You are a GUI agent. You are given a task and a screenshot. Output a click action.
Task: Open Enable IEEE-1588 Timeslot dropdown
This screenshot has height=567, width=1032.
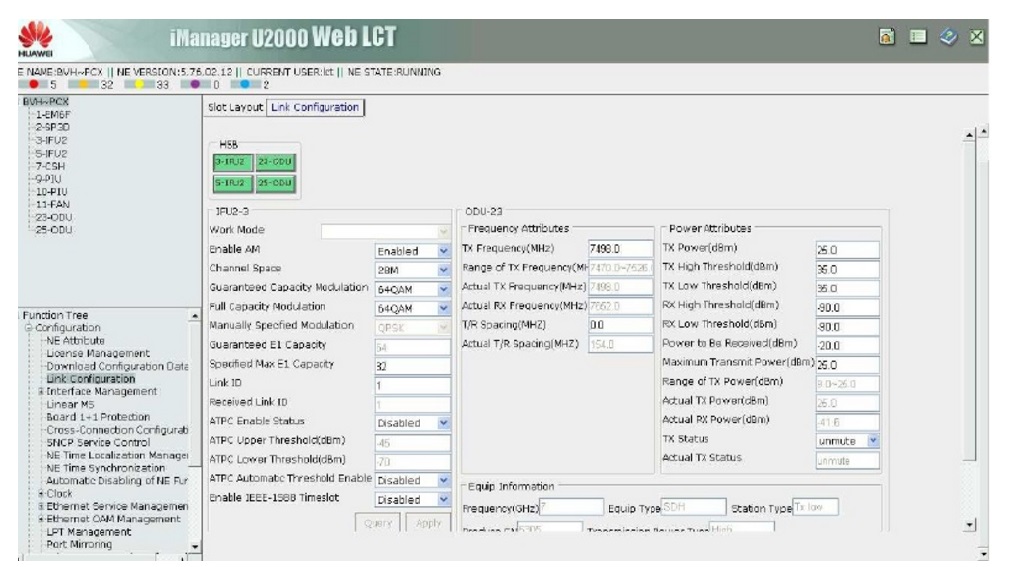[x=444, y=500]
